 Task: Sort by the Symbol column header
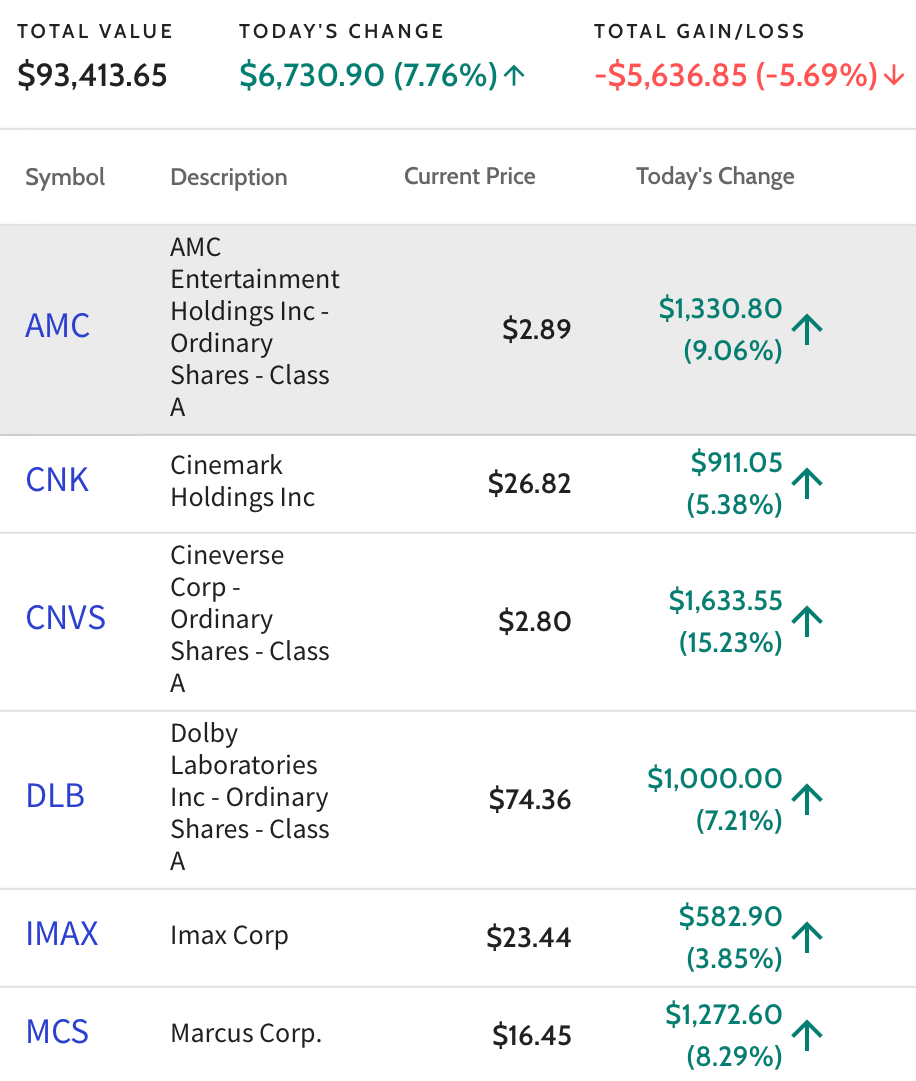65,177
